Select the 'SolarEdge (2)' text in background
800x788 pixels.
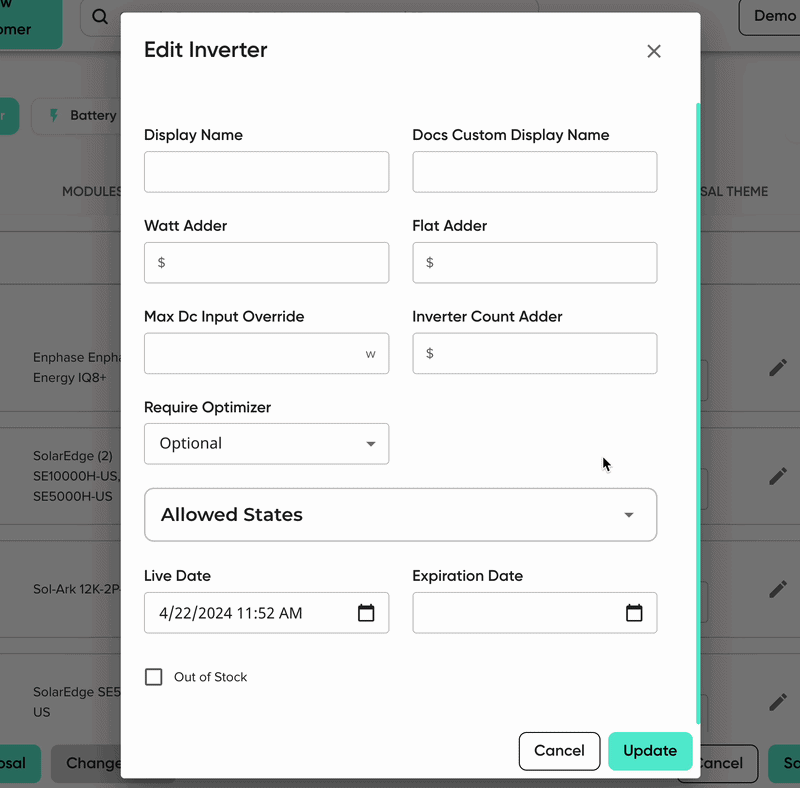73,456
